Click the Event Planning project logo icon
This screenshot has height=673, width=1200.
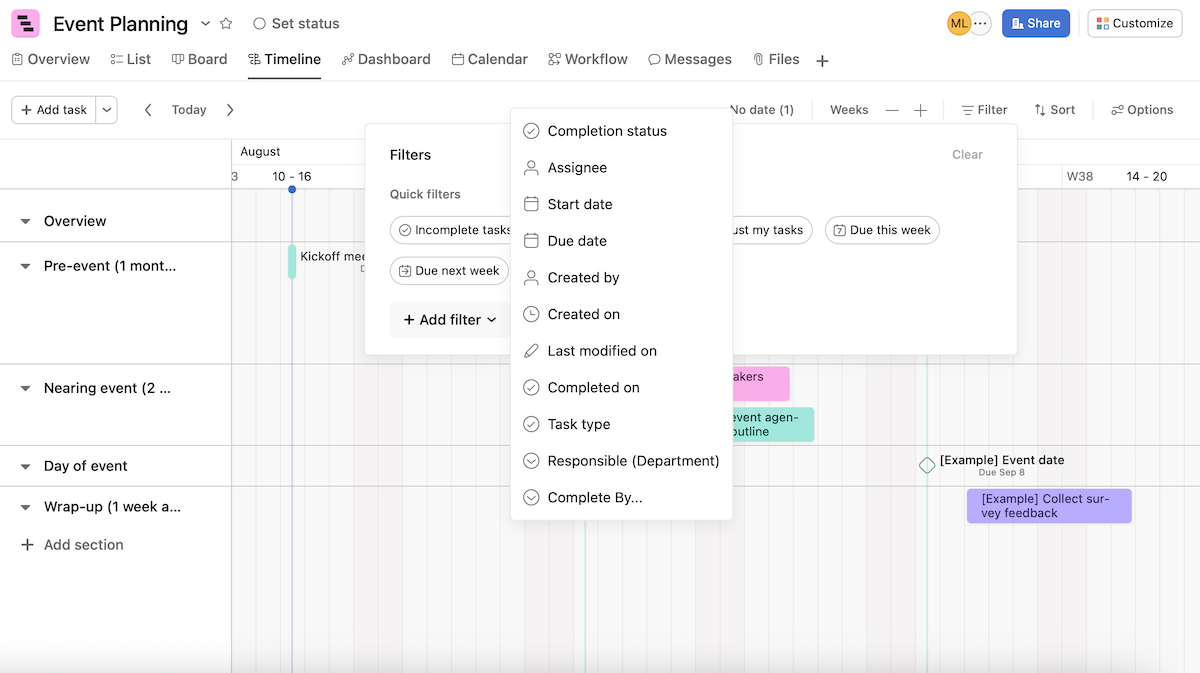[25, 22]
